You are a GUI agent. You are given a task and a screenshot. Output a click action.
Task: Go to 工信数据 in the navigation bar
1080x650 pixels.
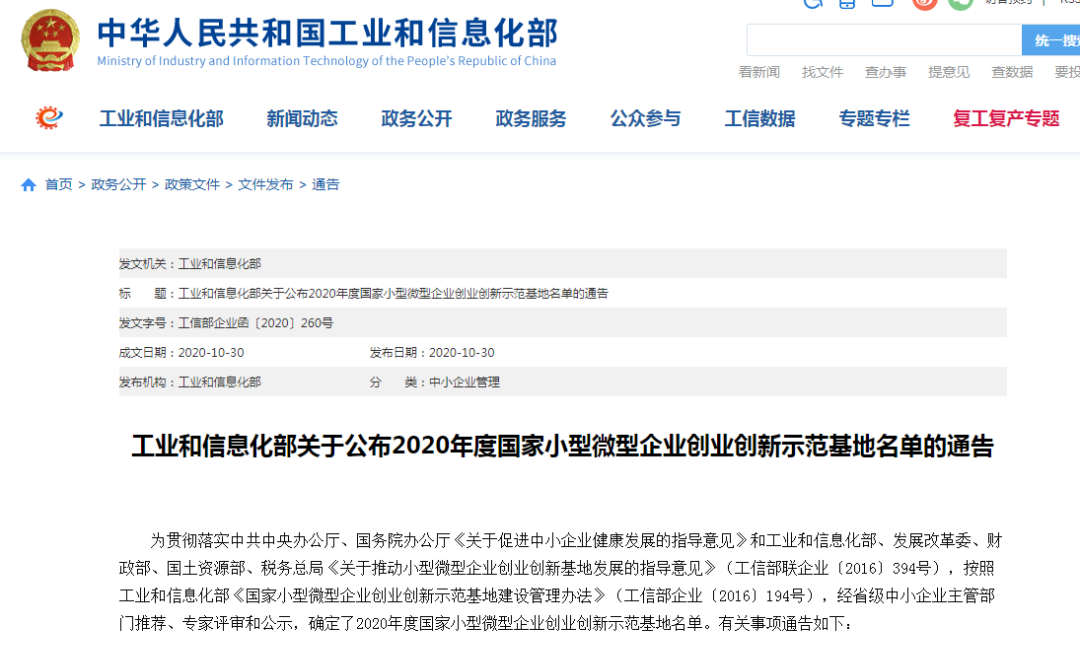(760, 118)
